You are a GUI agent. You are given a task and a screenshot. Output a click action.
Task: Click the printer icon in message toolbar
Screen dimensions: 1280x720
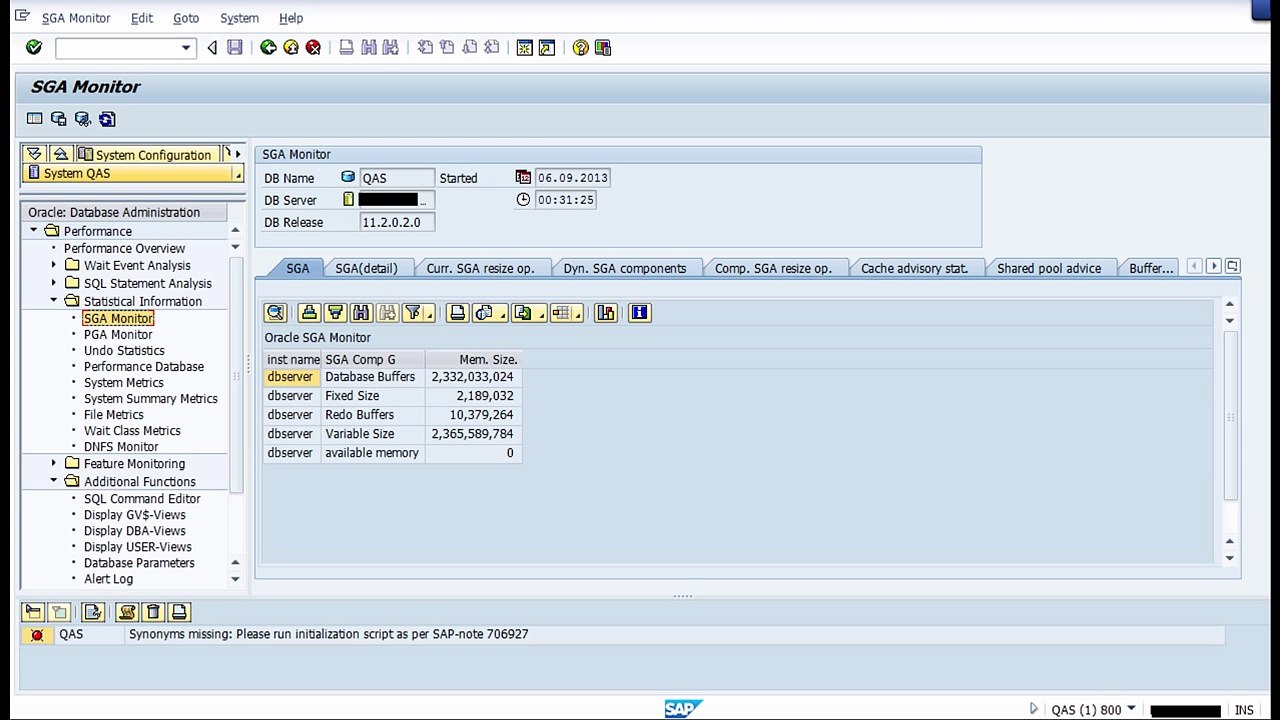click(179, 612)
